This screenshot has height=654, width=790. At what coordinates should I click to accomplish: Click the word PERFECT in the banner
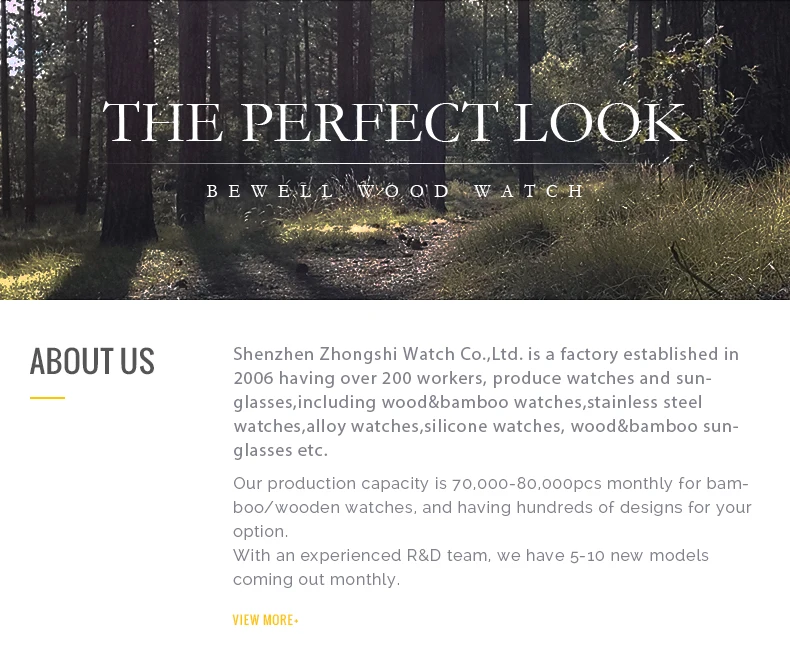tap(367, 124)
